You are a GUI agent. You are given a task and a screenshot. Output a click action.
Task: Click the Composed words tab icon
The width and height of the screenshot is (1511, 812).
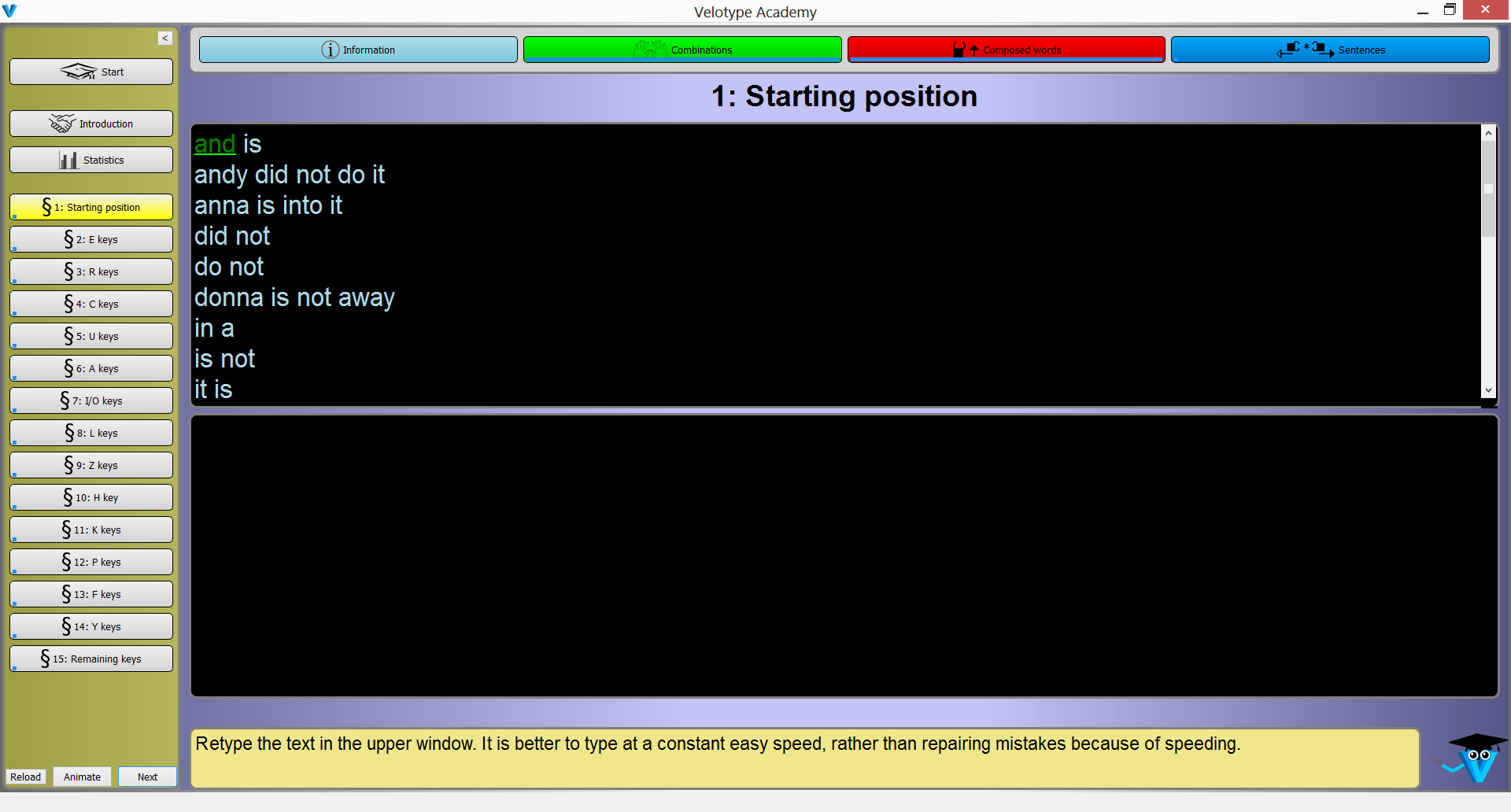(x=966, y=50)
